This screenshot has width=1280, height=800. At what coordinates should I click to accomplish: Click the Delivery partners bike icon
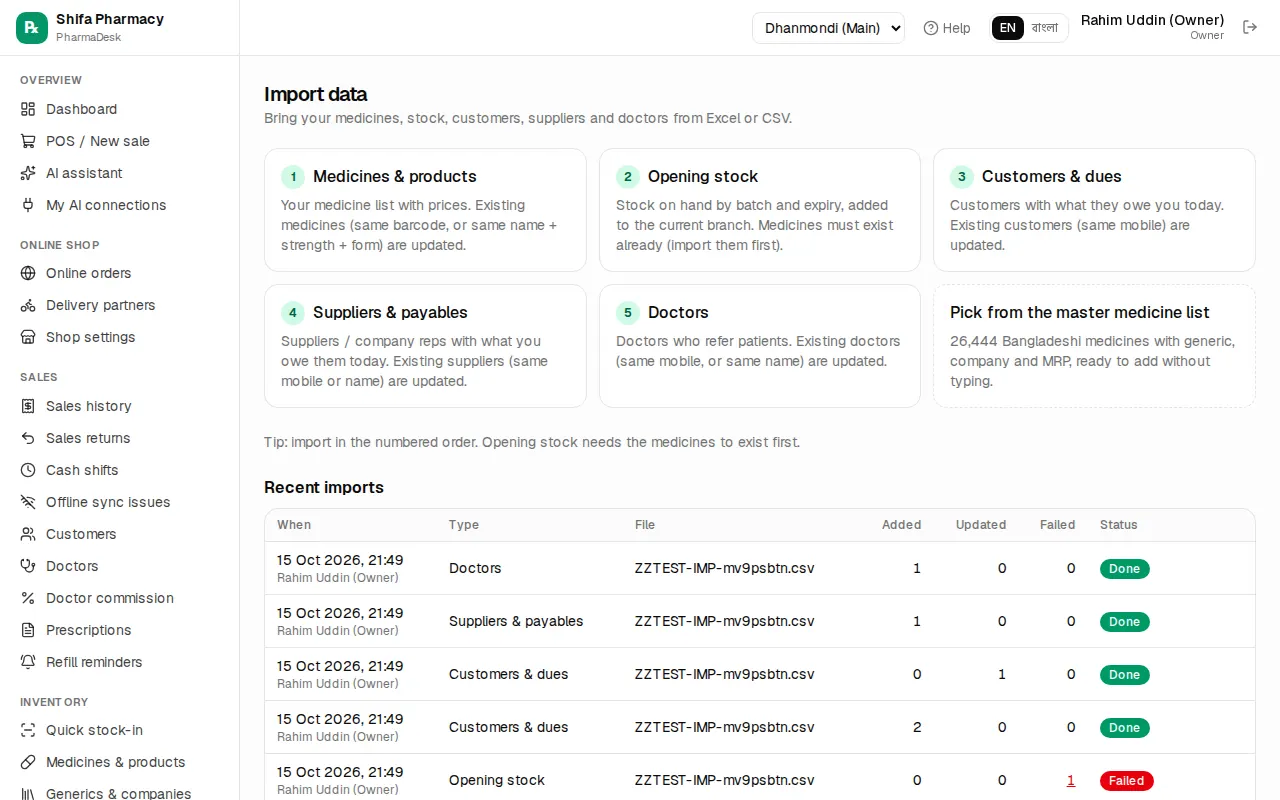pos(28,305)
